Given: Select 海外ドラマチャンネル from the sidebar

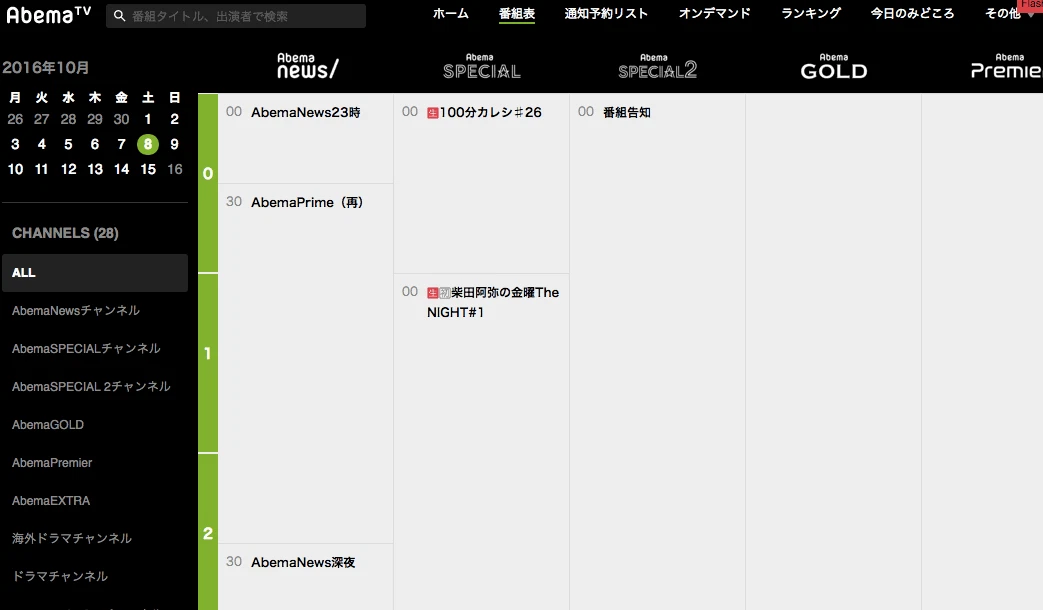Looking at the screenshot, I should click(x=72, y=538).
